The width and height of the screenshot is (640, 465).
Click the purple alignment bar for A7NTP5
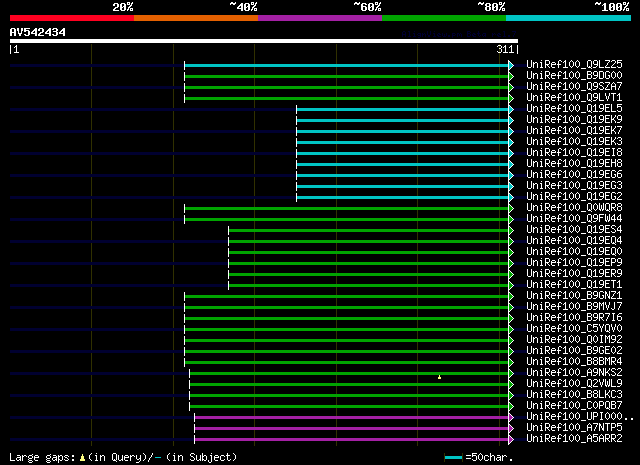[351, 428]
